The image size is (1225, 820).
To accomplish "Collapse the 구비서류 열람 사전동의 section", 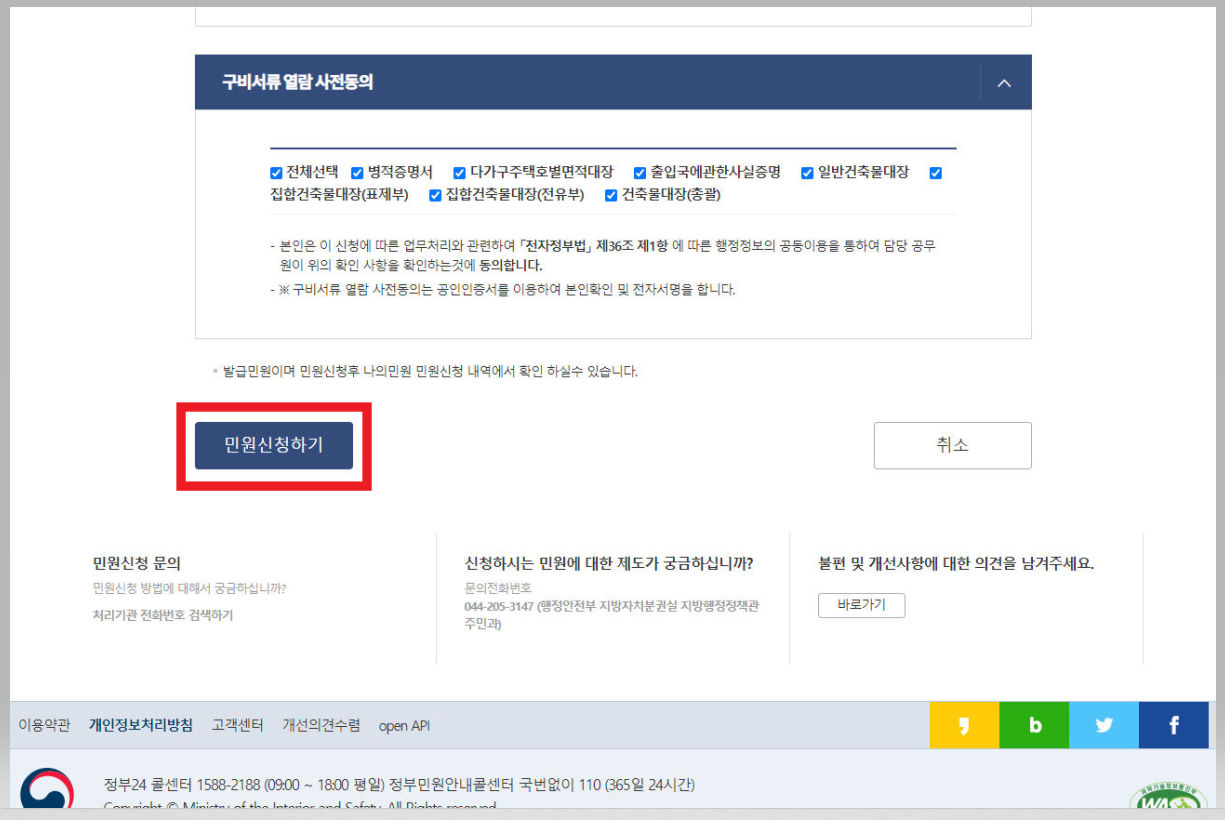I will point(1005,83).
